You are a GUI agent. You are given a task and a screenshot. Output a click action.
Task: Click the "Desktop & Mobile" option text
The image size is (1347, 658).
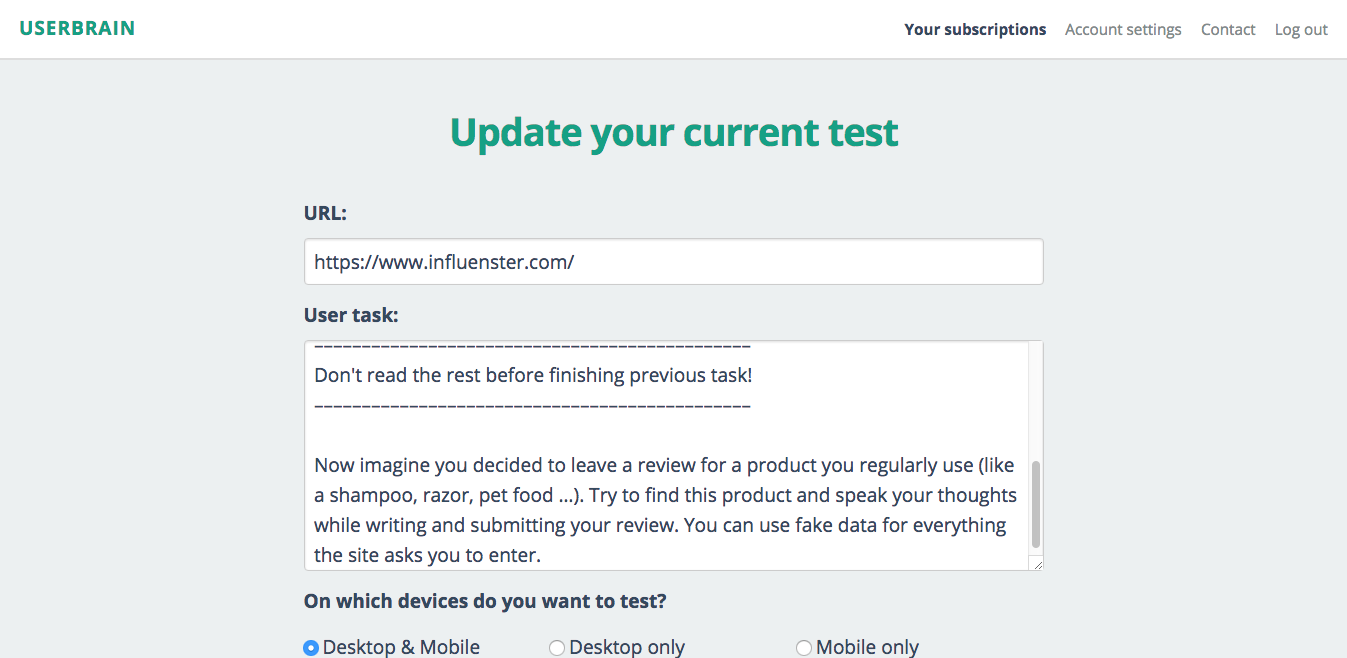401,648
